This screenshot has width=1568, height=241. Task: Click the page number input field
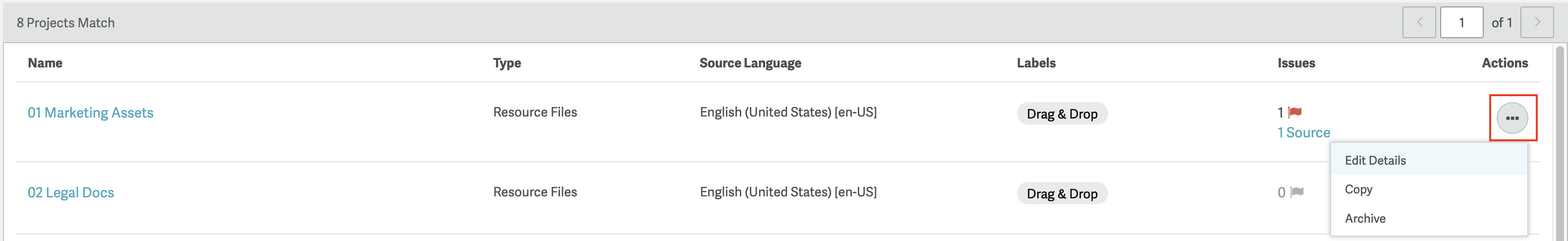click(x=1461, y=22)
